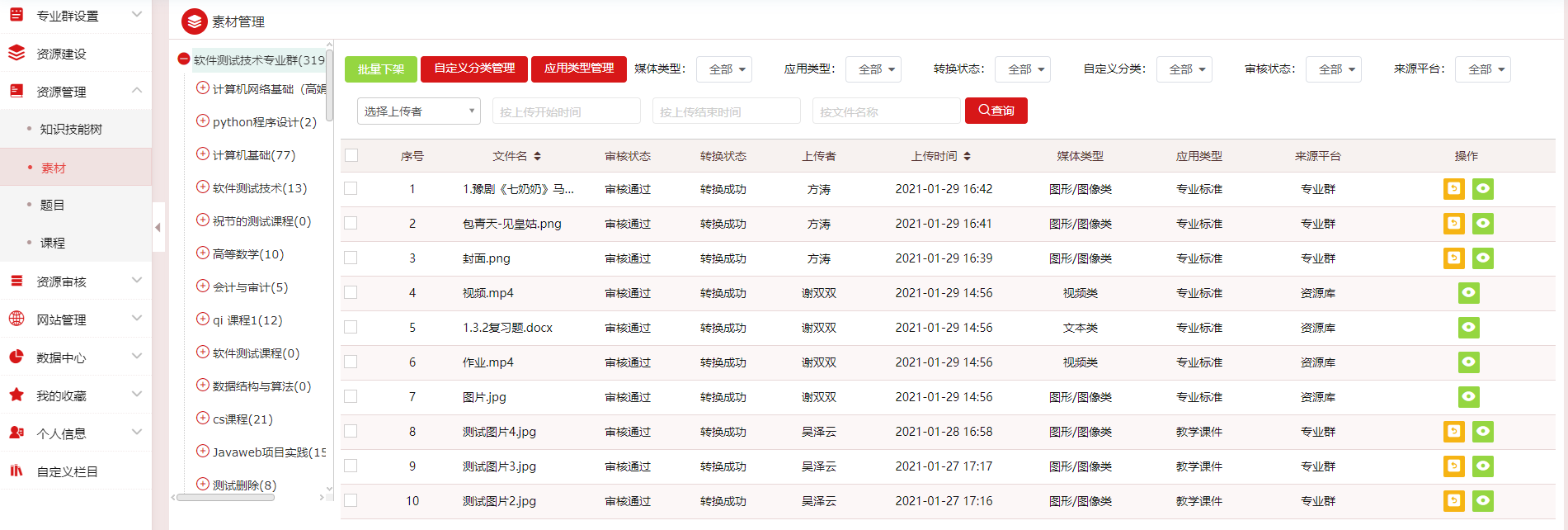Preview 1.3.2复习题.docx with the green eye icon
Viewport: 1568px width, 530px height.
coord(1468,328)
